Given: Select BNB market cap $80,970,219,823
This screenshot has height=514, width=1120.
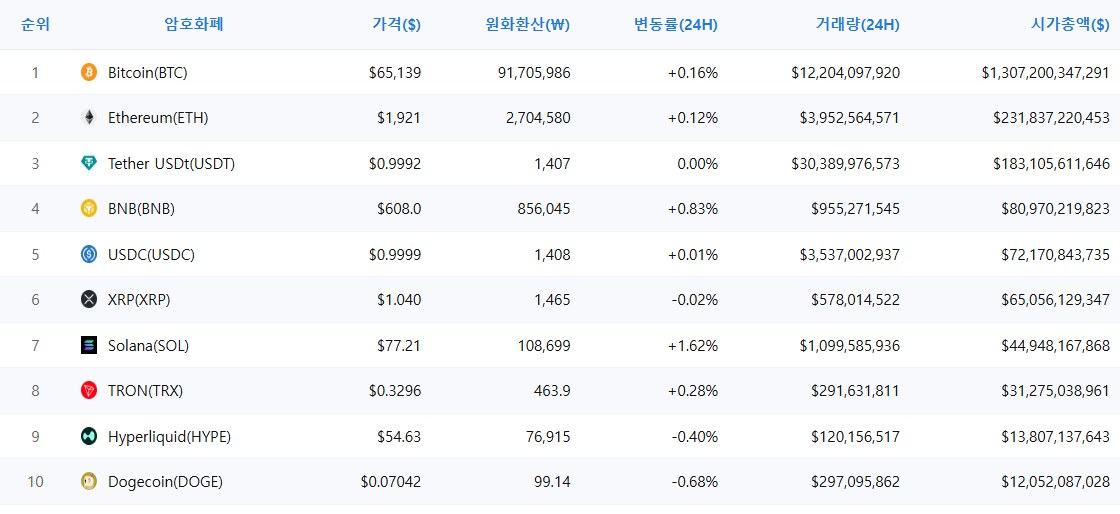Looking at the screenshot, I should 1056,208.
